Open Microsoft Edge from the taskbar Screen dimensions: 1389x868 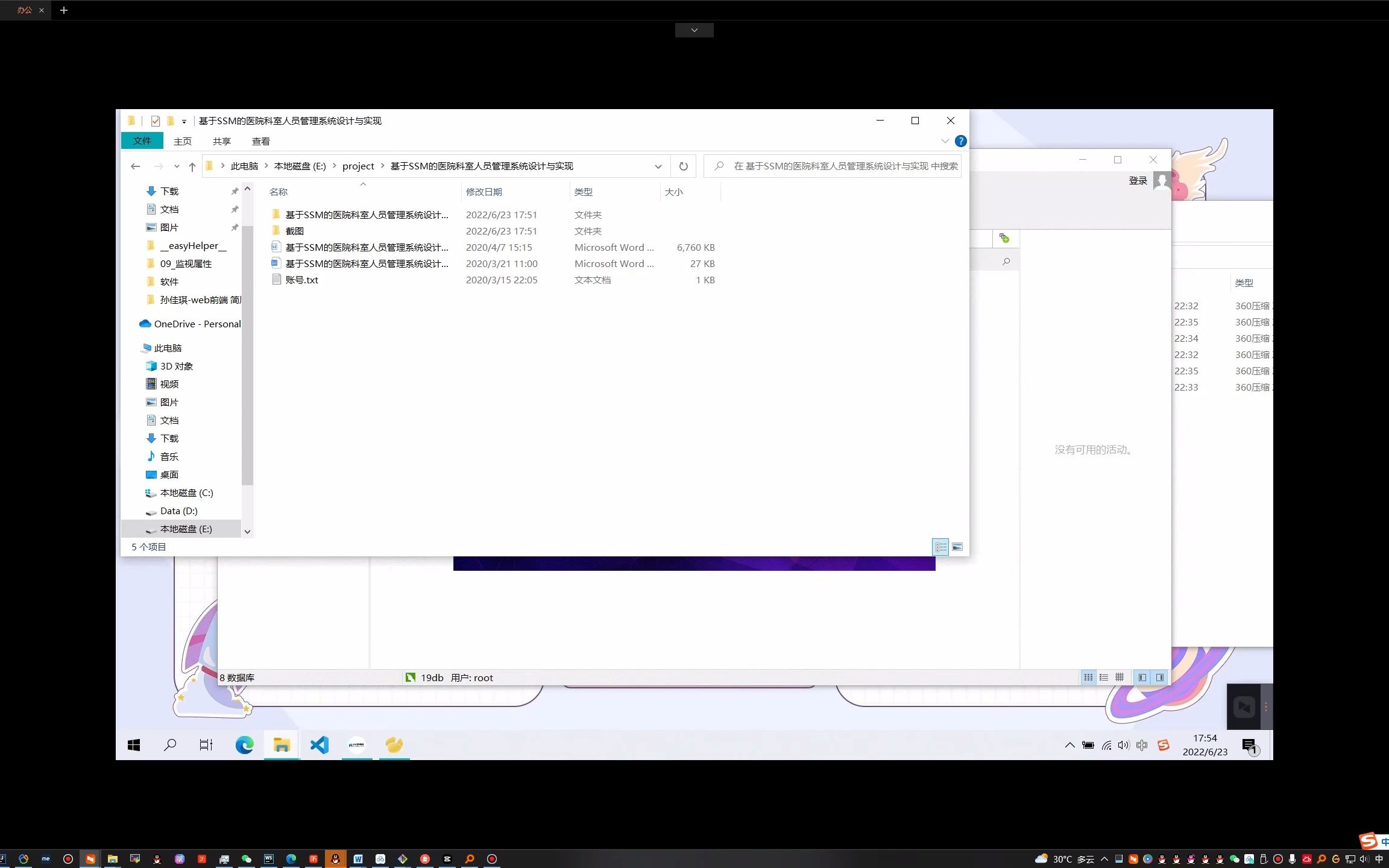[x=244, y=745]
